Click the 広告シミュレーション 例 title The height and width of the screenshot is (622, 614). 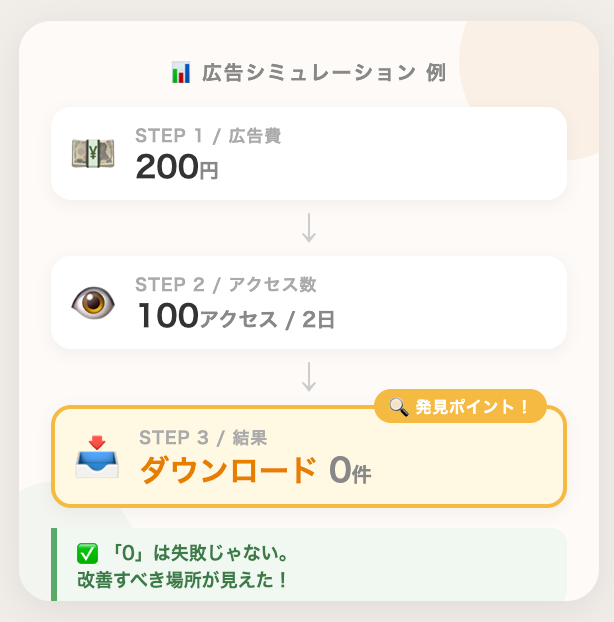tap(324, 73)
